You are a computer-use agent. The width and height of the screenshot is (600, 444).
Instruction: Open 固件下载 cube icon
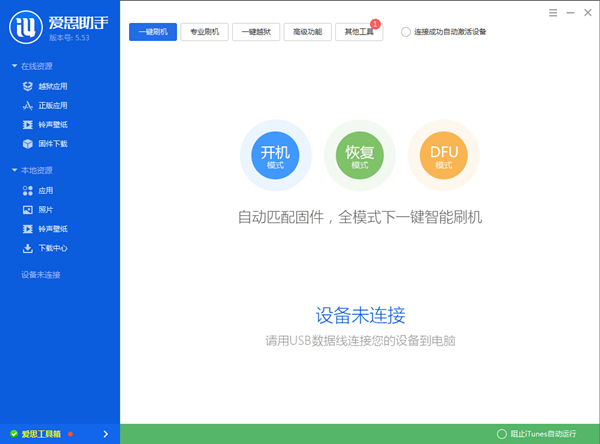(28, 144)
